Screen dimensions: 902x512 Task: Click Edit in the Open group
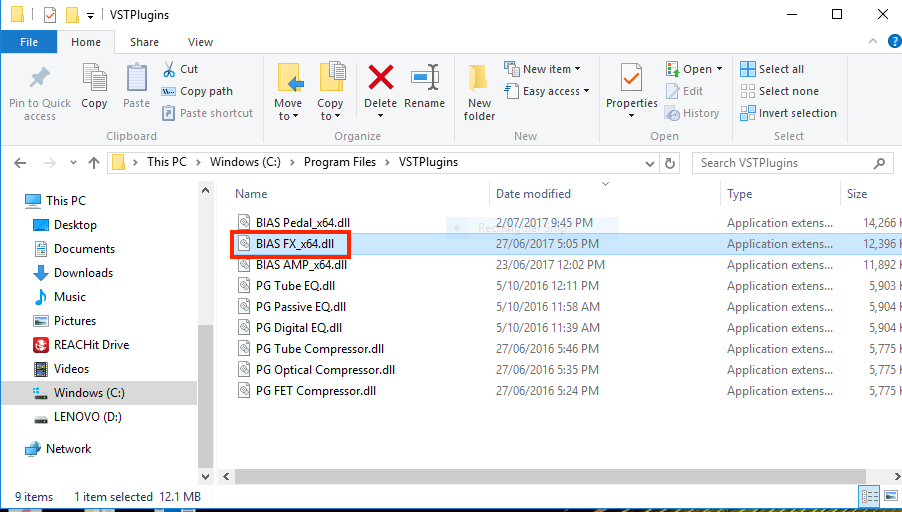(x=685, y=91)
